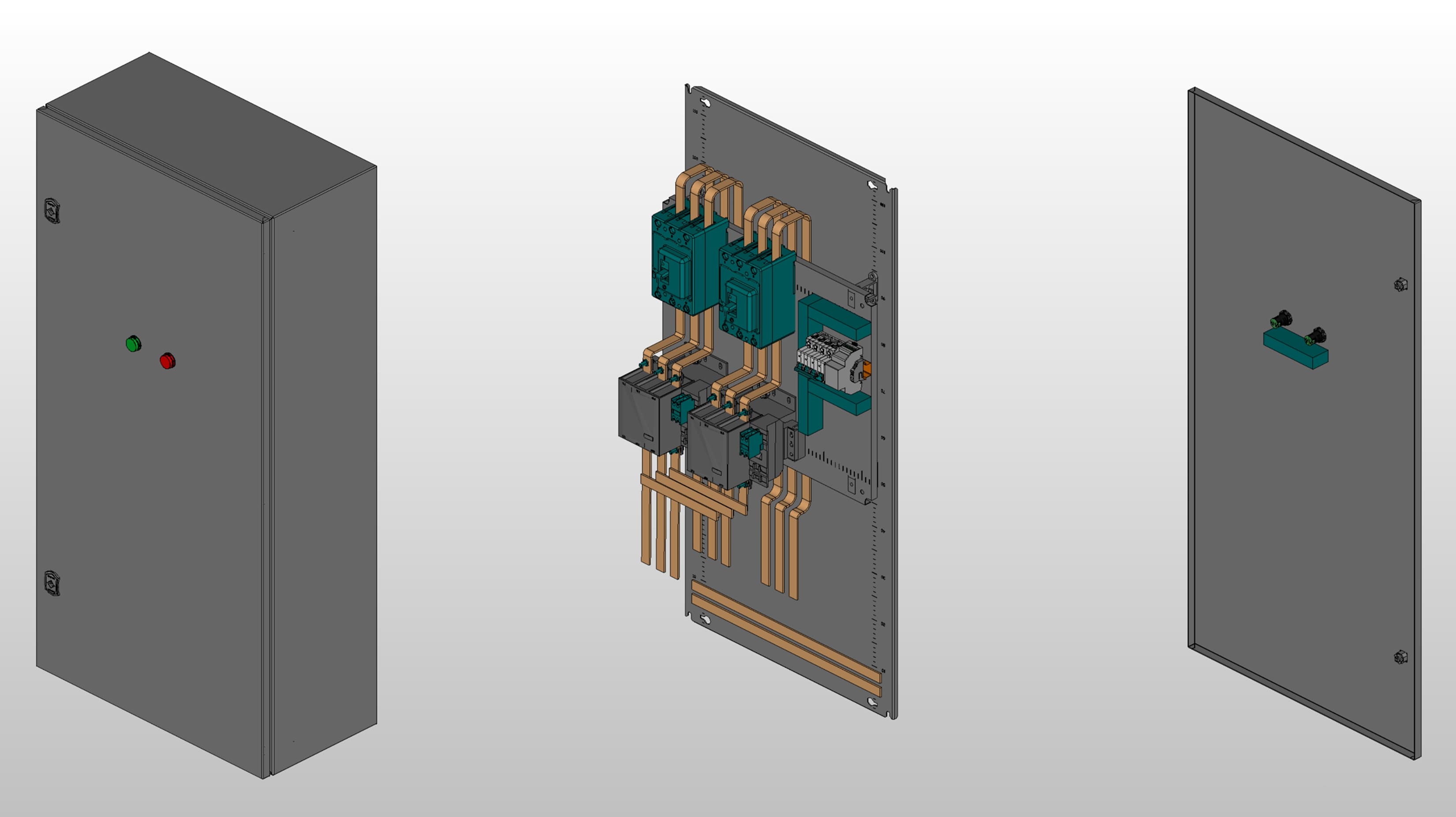The image size is (1456, 817).
Task: Select the bottom-right keyhole slot of mounting plate
Action: [872, 702]
